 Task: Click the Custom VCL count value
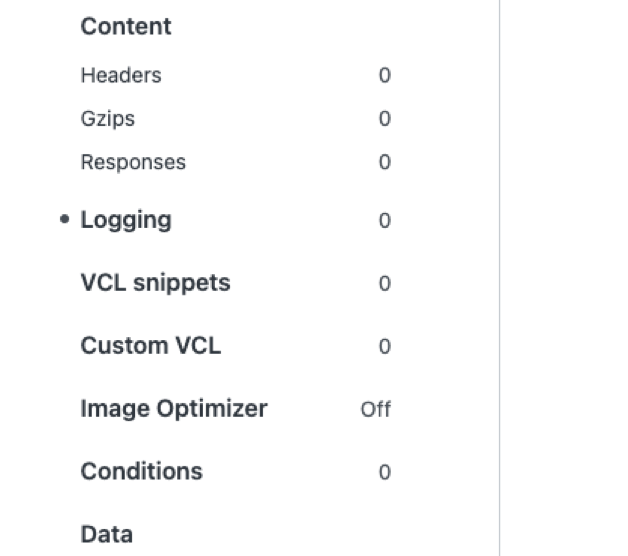(x=384, y=347)
